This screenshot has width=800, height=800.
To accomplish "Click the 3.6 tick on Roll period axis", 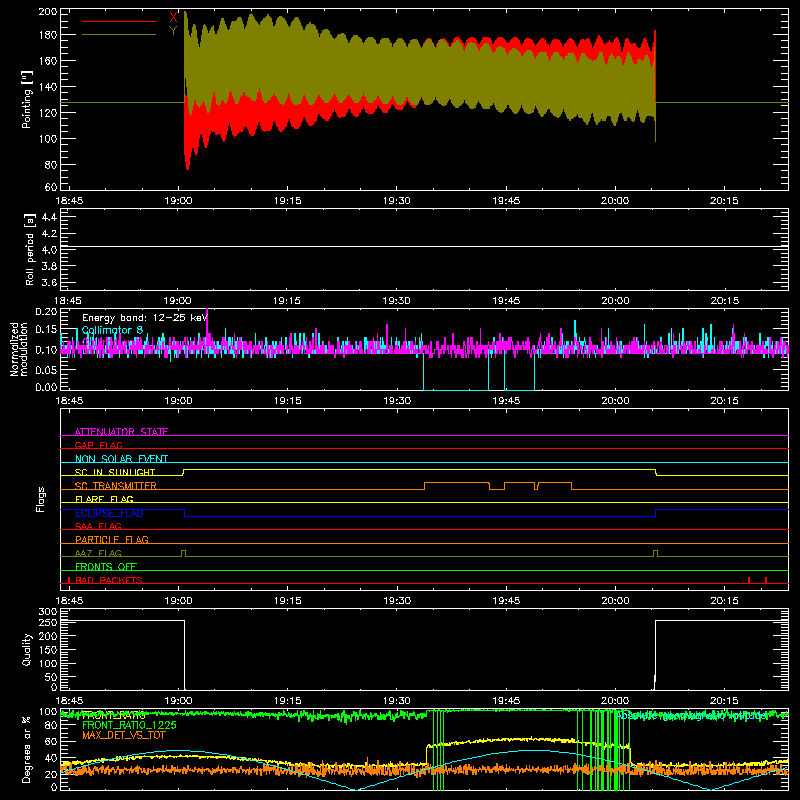I will click(x=49, y=282).
